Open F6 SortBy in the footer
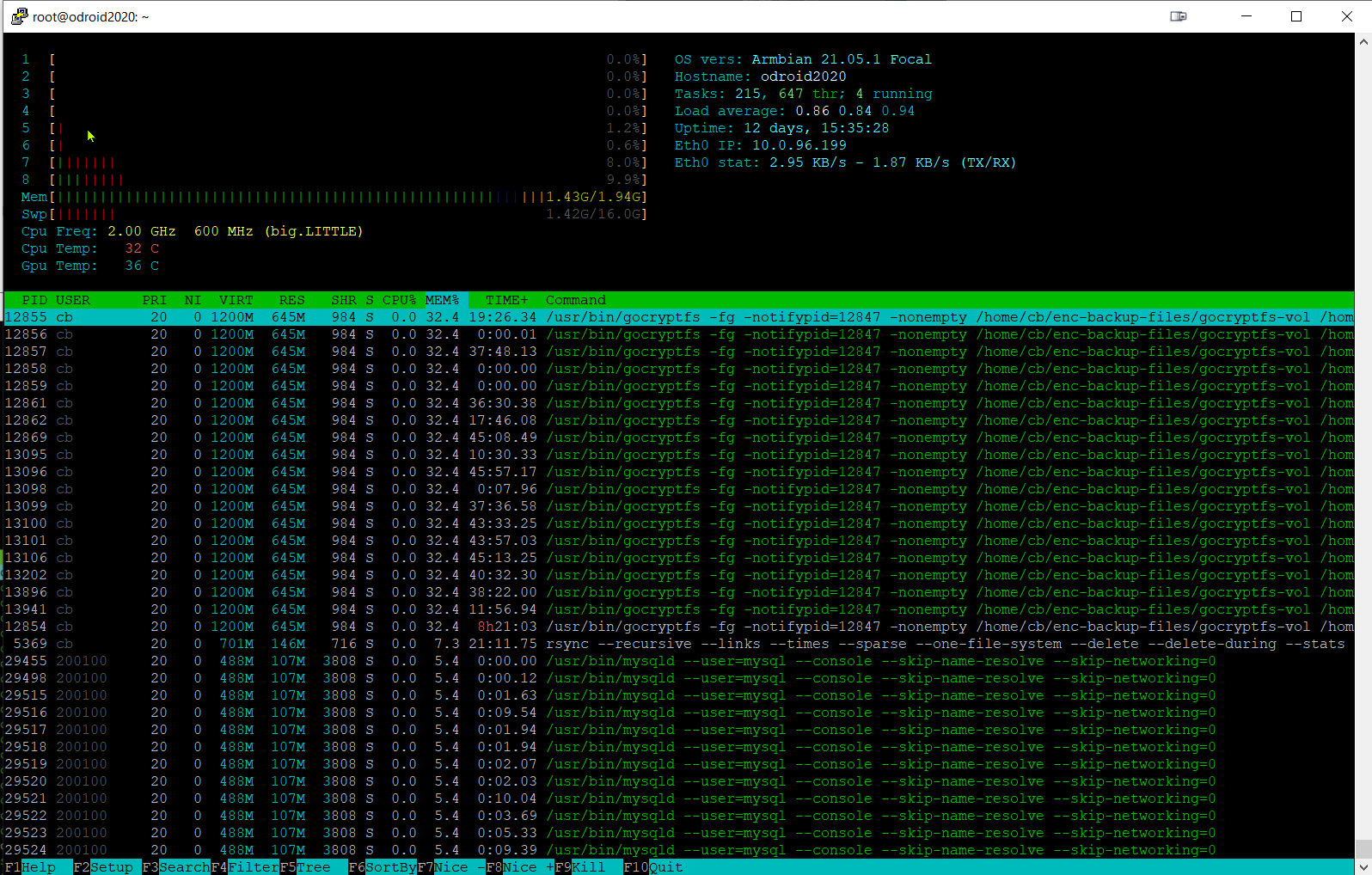Image resolution: width=1372 pixels, height=875 pixels. pyautogui.click(x=383, y=867)
